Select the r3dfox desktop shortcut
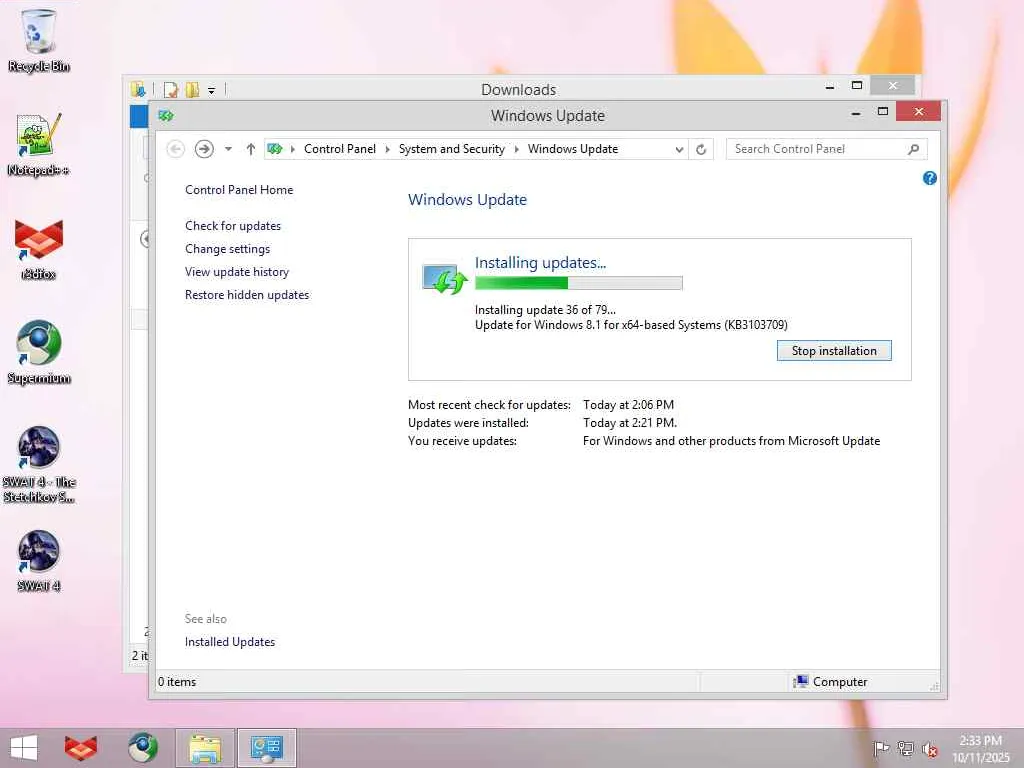Screen dimensions: 1024x768 [39, 248]
